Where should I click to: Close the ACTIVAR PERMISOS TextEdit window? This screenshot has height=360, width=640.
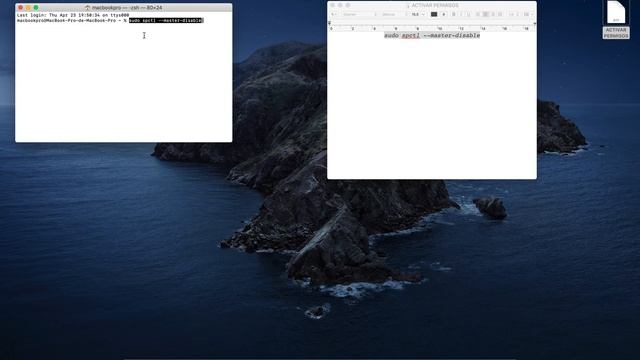click(x=332, y=5)
